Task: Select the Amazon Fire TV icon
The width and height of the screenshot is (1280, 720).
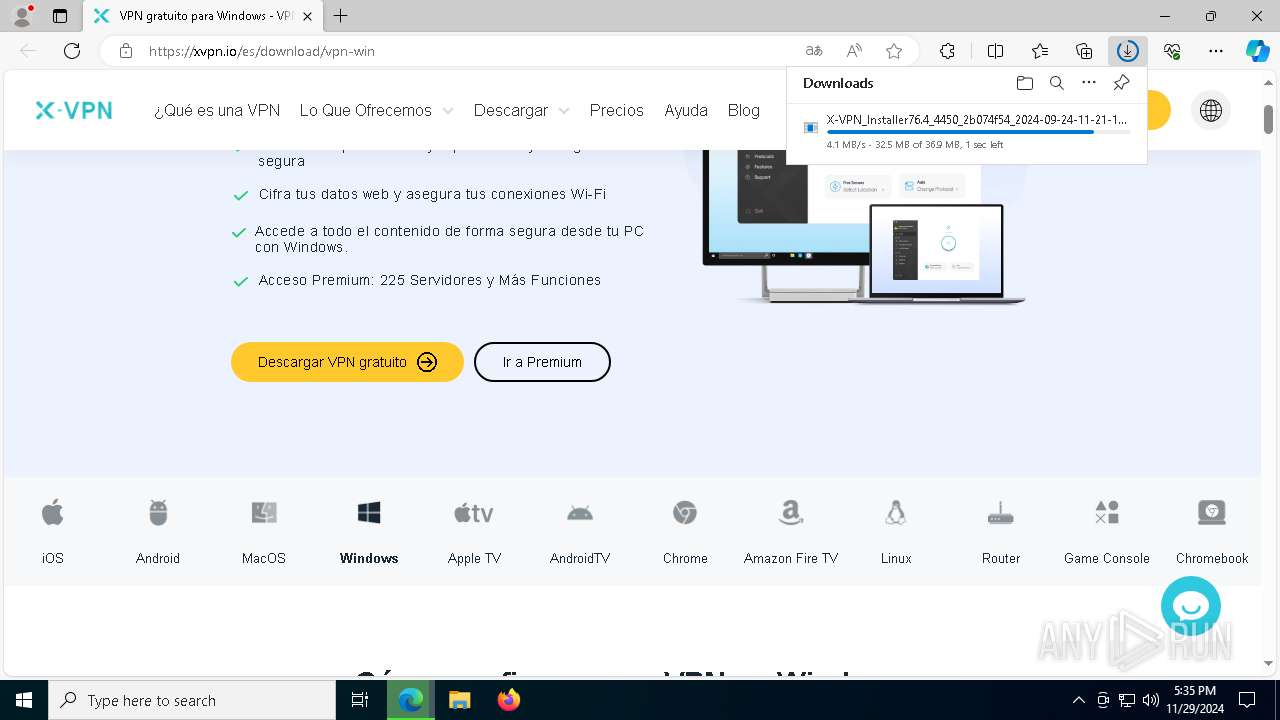Action: click(x=791, y=514)
